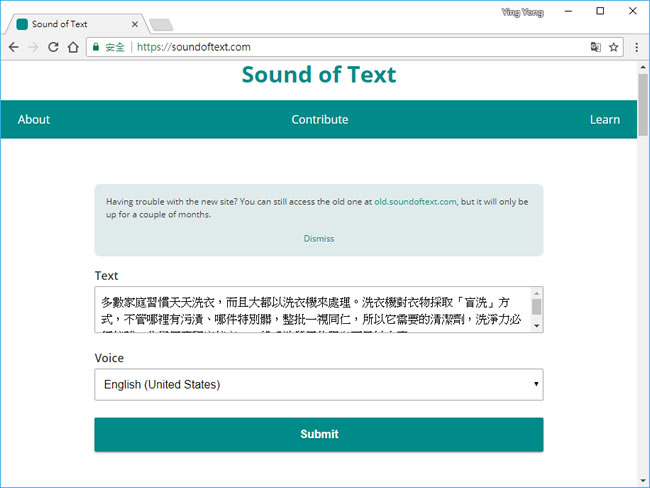The width and height of the screenshot is (650, 488).
Task: Open the Contribute page
Action: tap(320, 119)
